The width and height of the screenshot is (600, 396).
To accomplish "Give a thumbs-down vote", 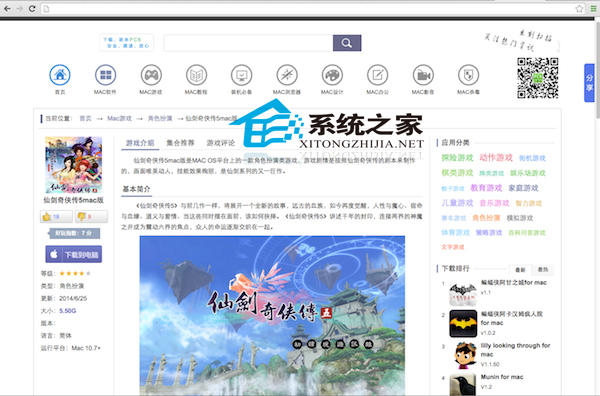I will (91, 217).
